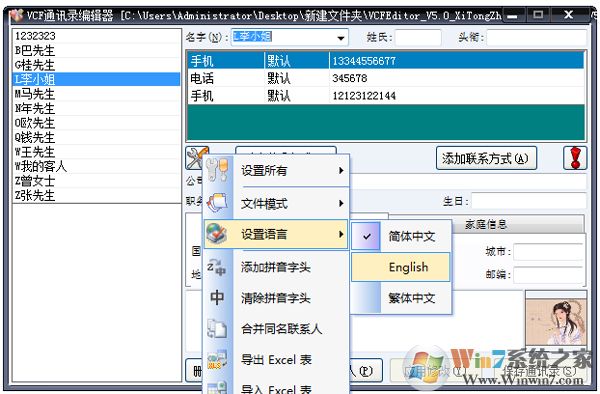
Task: Click the export Excel table icon
Action: click(217, 360)
